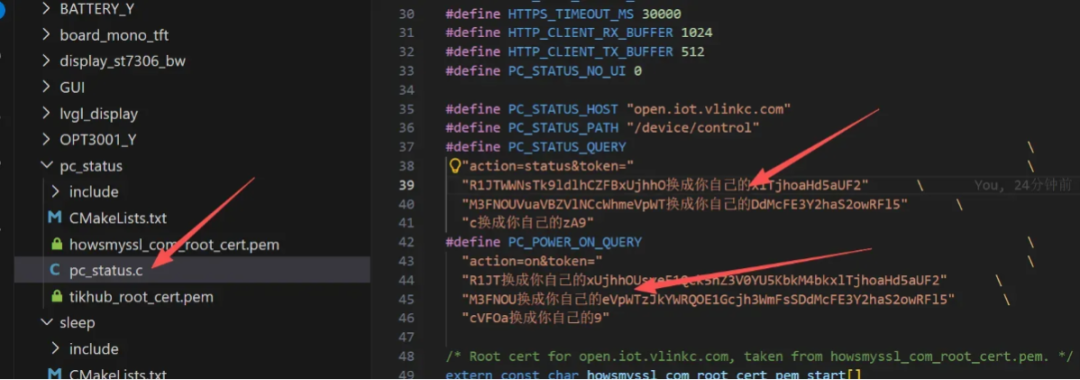Viewport: 1080px width, 380px height.
Task: Select the lvgl_display folder label
Action: [x=99, y=114]
